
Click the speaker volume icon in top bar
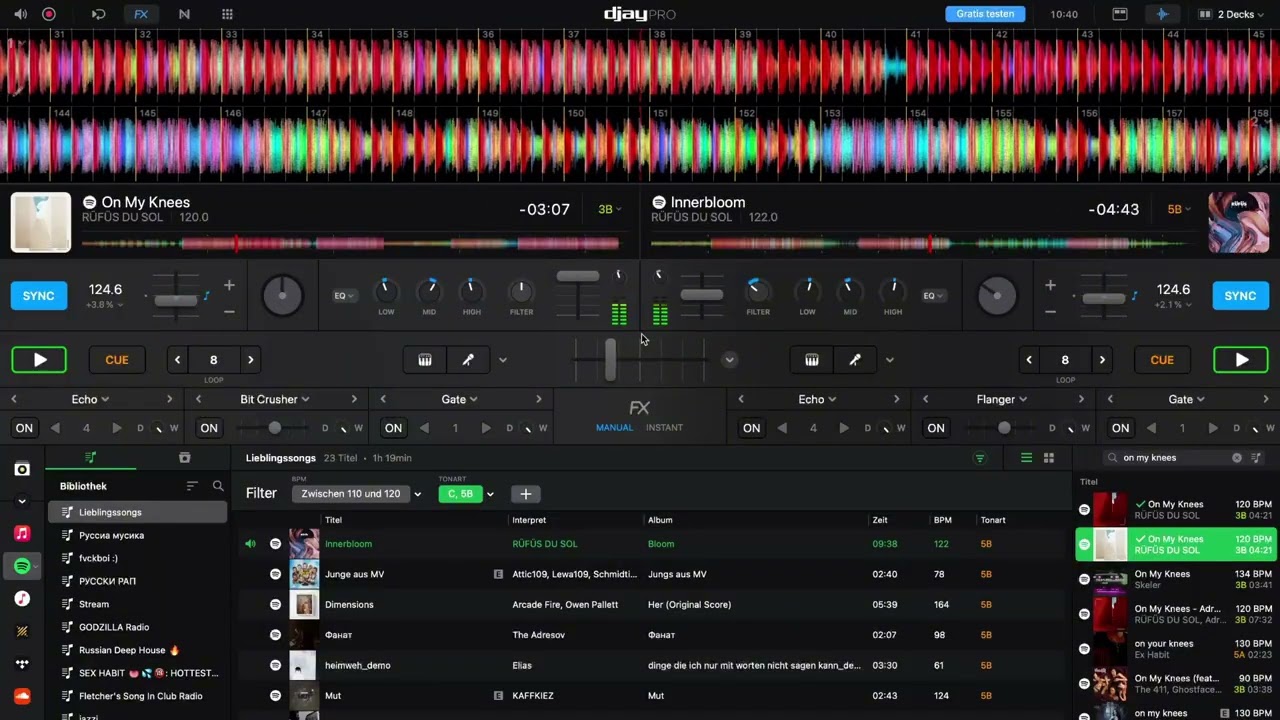[x=20, y=14]
